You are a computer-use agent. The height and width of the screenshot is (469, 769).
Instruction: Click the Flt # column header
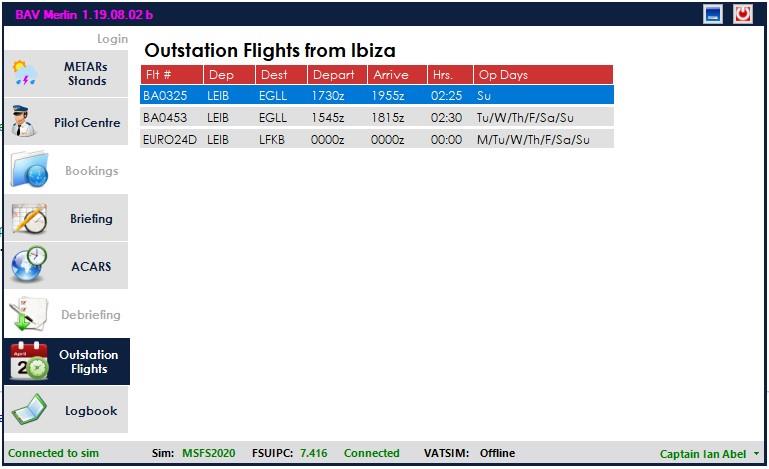pos(172,75)
